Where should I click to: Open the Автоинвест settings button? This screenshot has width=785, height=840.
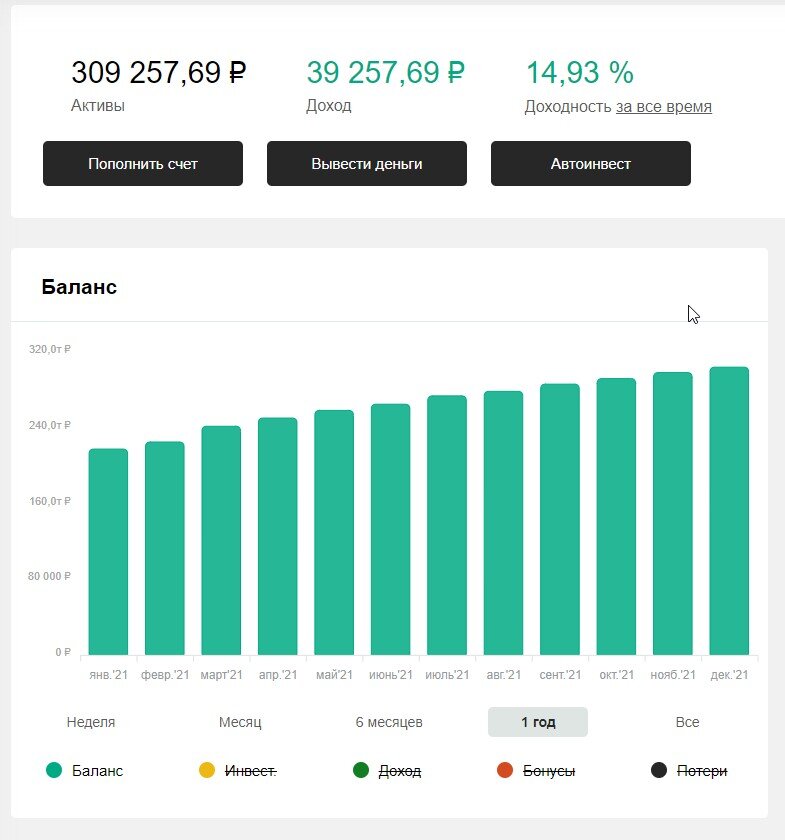591,163
